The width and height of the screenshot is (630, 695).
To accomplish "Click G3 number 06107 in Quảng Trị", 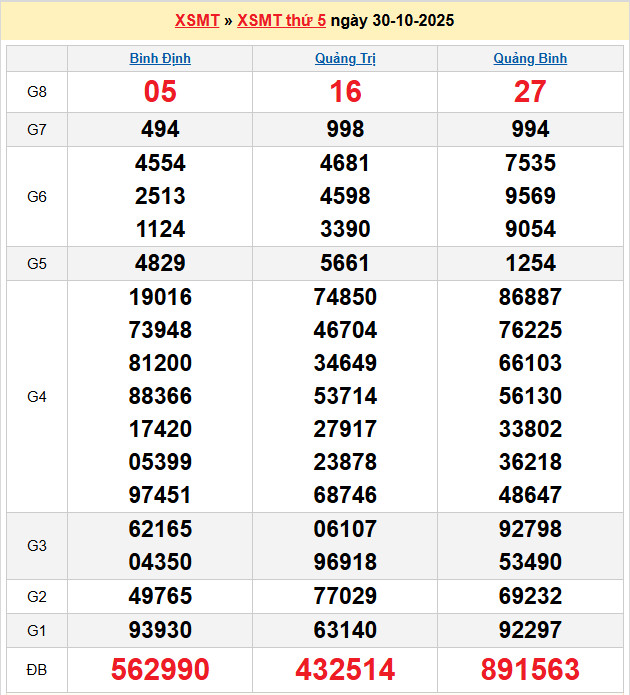I will point(345,529).
